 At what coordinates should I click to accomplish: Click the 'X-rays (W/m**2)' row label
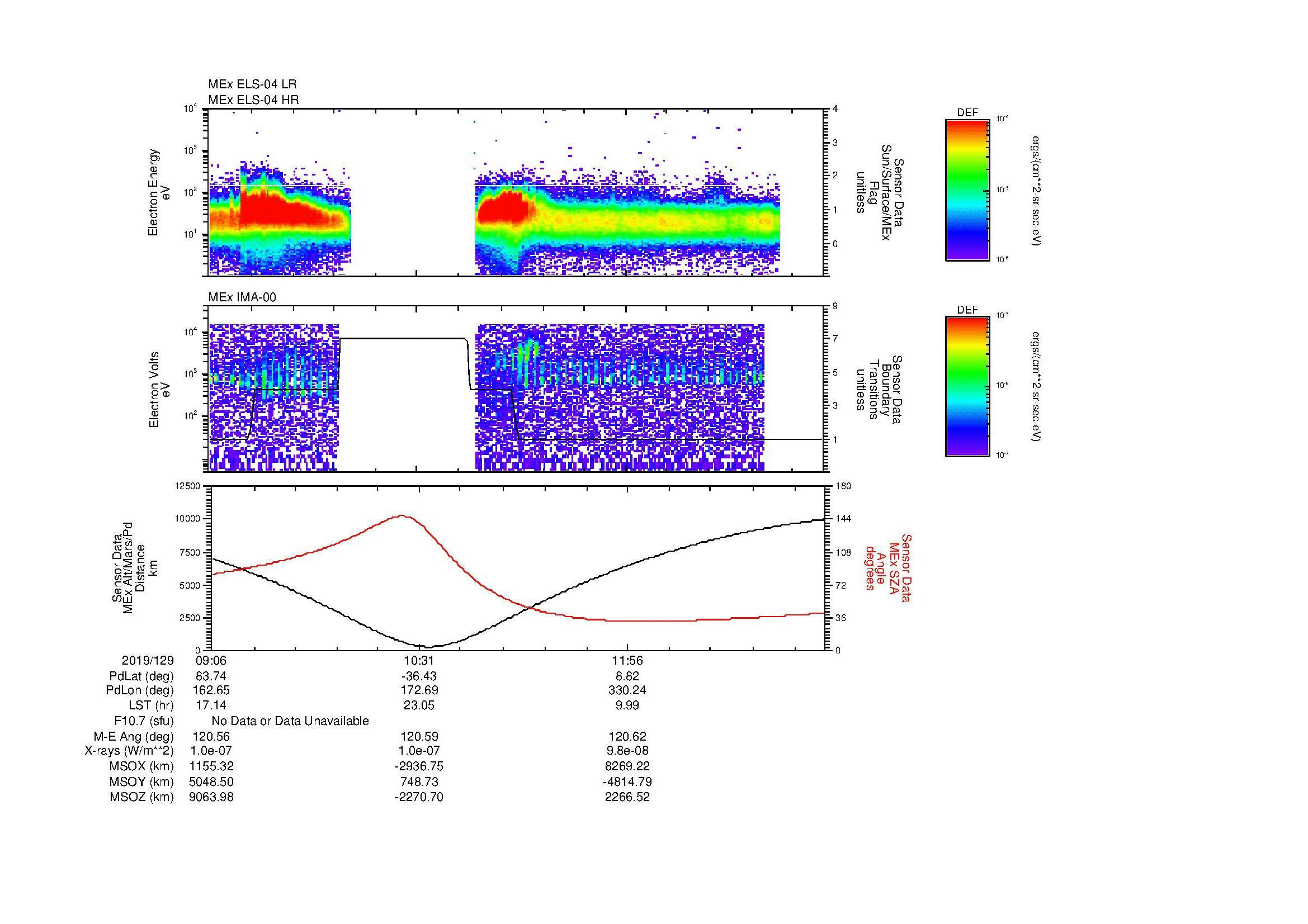pyautogui.click(x=129, y=751)
